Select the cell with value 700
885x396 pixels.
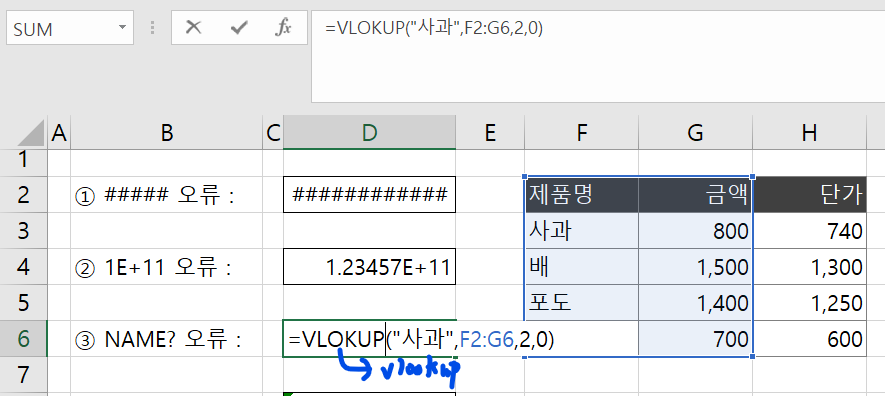pos(695,339)
